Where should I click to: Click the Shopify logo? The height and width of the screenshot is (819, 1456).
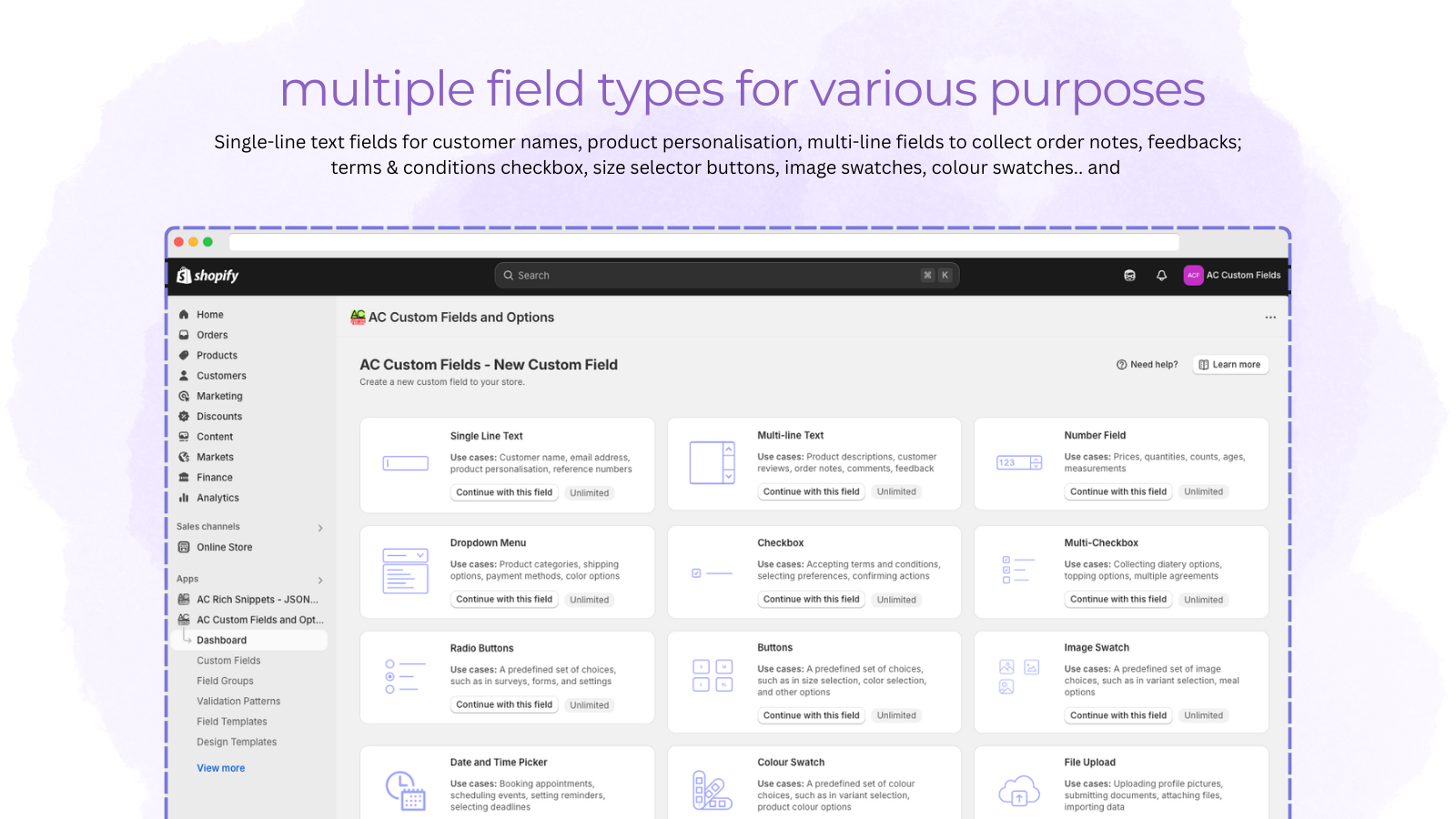207,276
